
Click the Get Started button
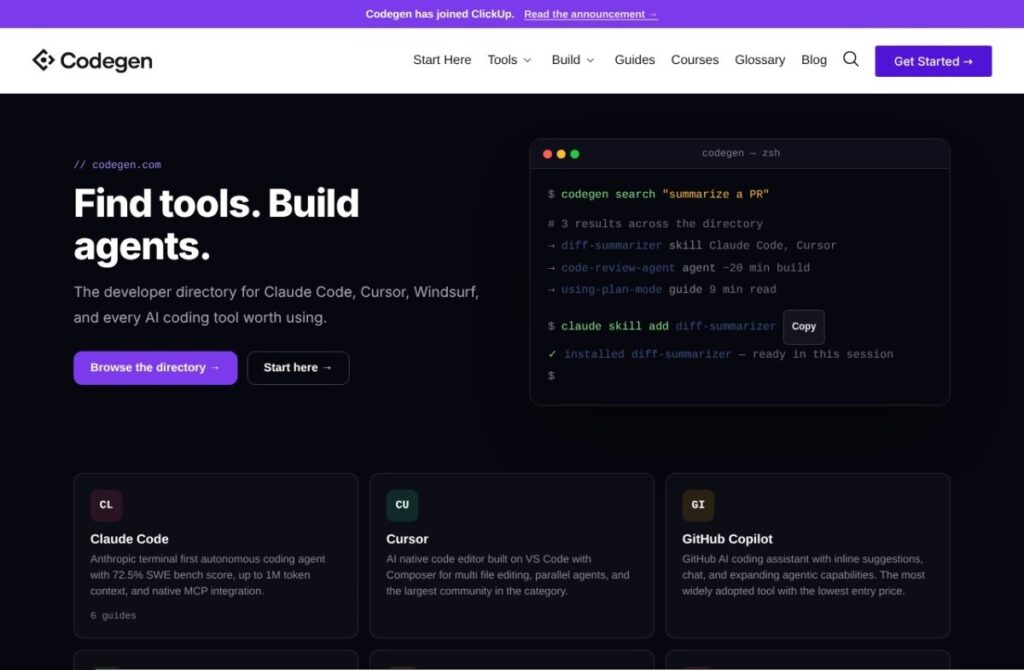[933, 61]
